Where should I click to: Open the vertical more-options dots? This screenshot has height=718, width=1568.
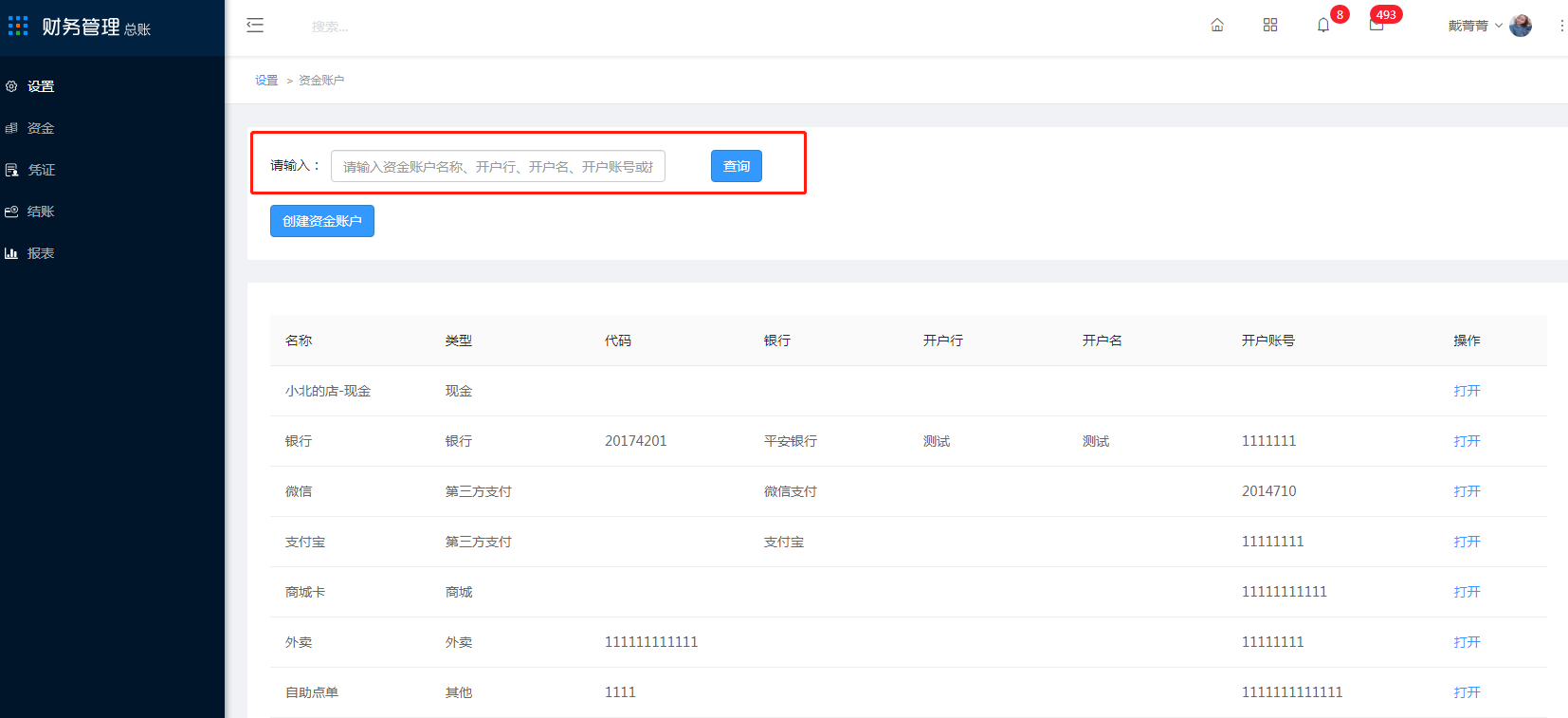click(1561, 26)
